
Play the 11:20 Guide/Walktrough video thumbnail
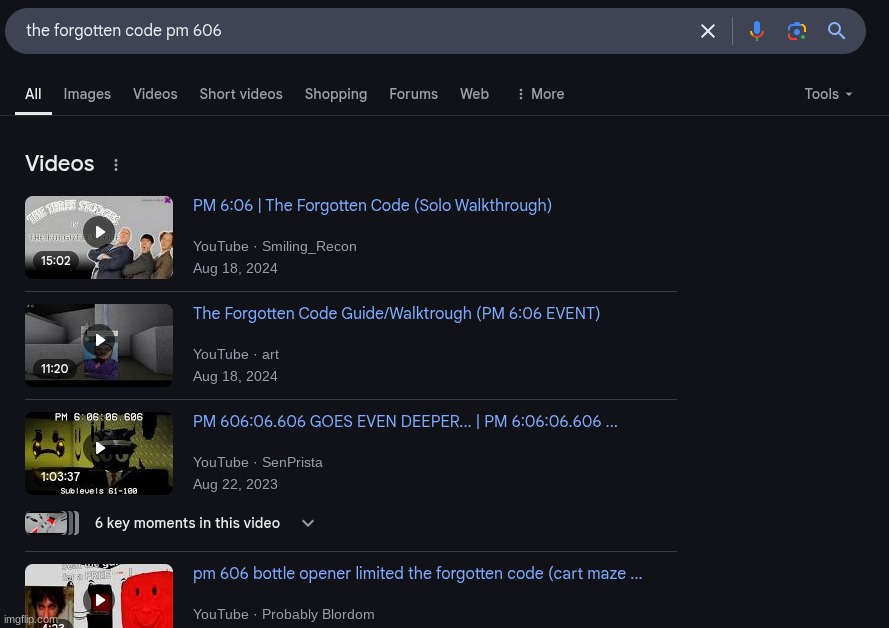pyautogui.click(x=99, y=345)
